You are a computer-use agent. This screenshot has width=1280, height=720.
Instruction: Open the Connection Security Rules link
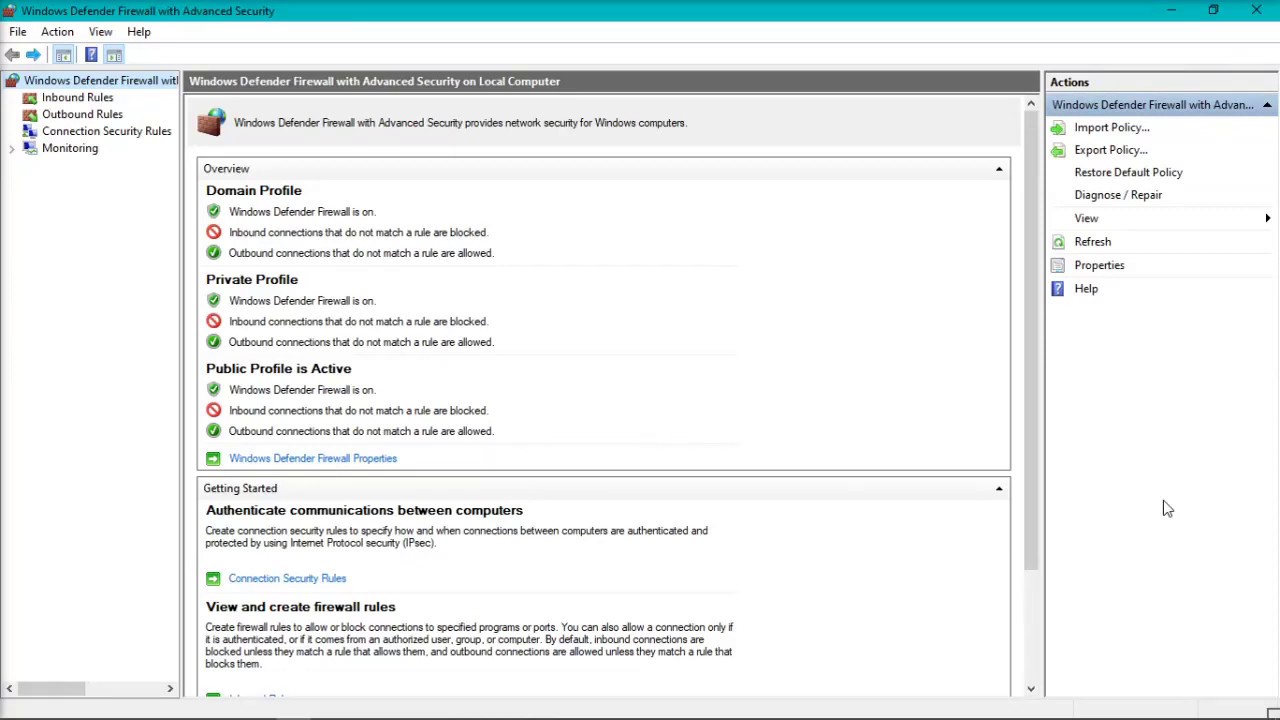coord(287,578)
